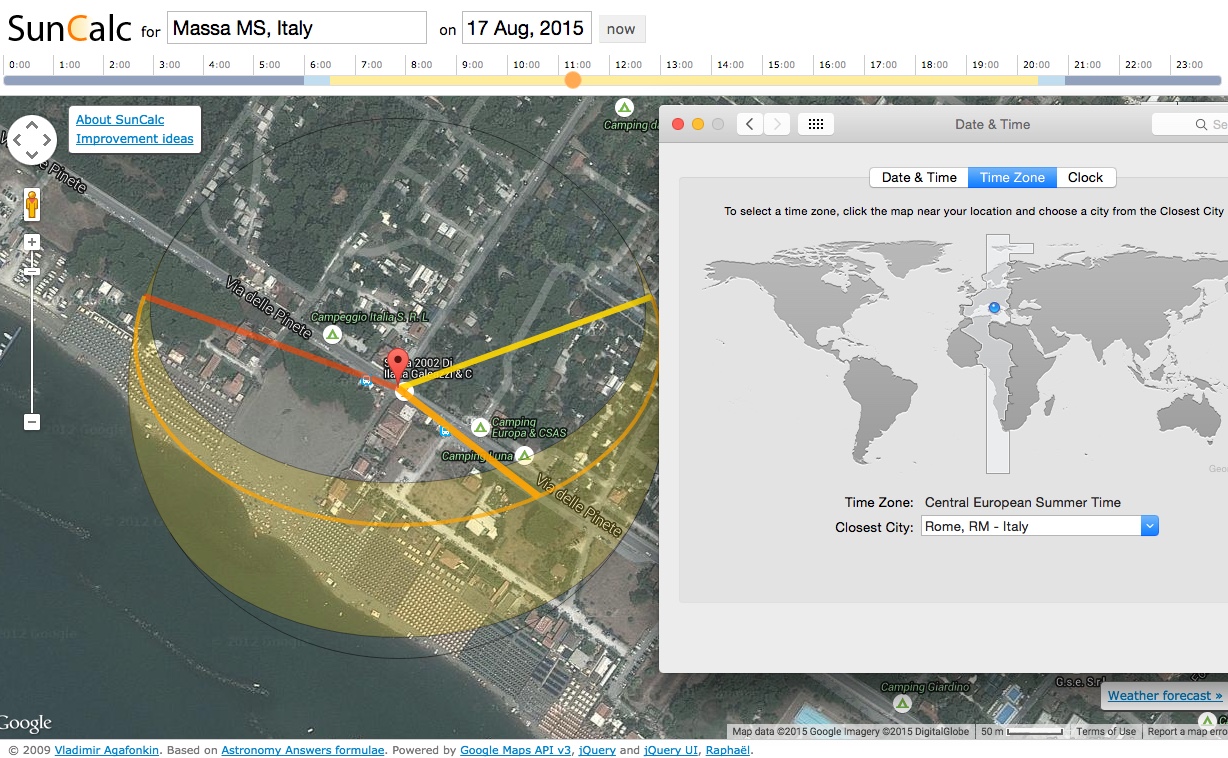Viewport: 1228px width, 758px height.
Task: Open Astronomy Answers formulae link
Action: (x=303, y=750)
